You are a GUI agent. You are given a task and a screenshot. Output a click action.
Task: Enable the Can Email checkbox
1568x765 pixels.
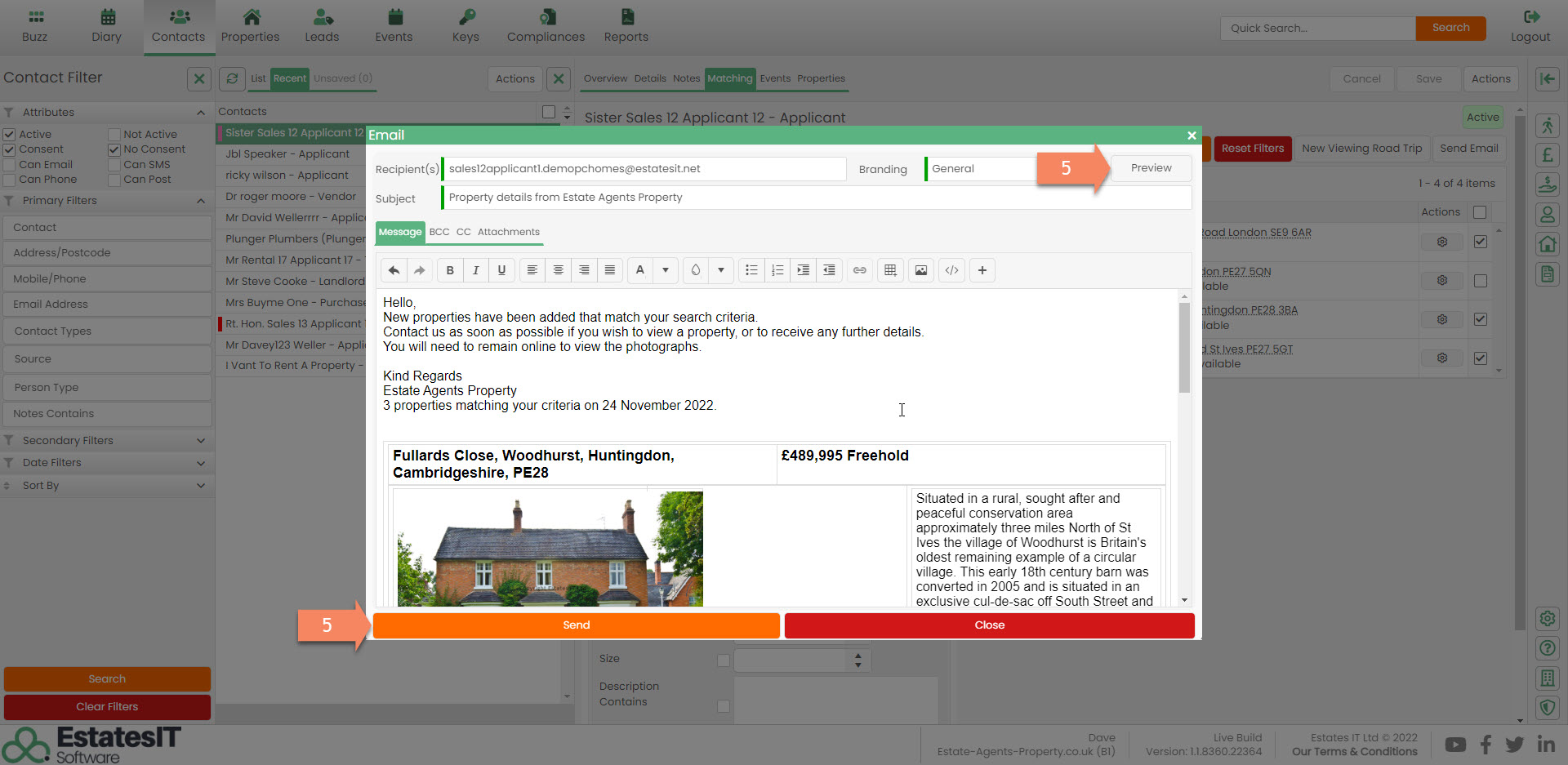tap(10, 165)
